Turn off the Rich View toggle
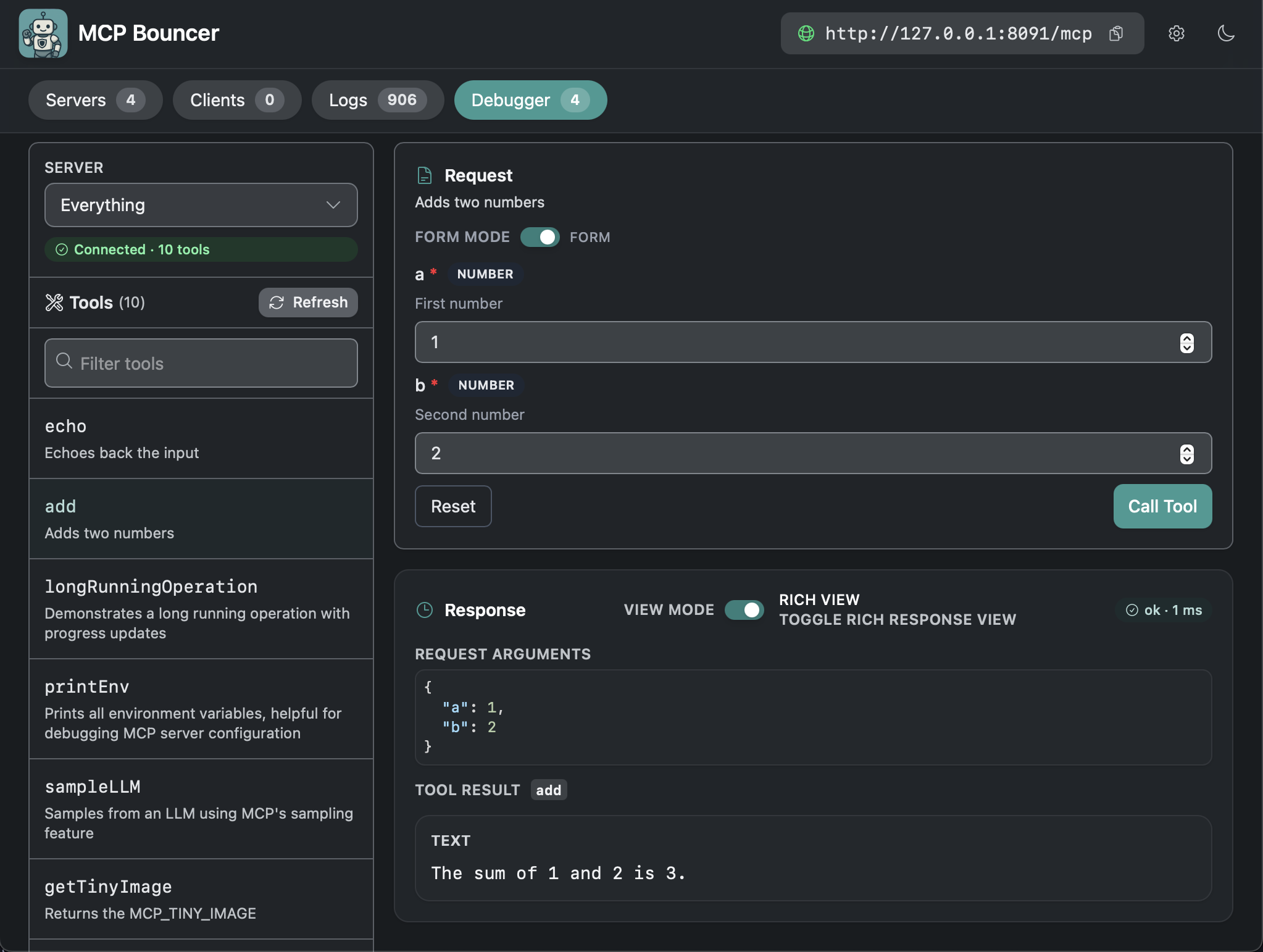This screenshot has height=952, width=1263. pyautogui.click(x=744, y=610)
